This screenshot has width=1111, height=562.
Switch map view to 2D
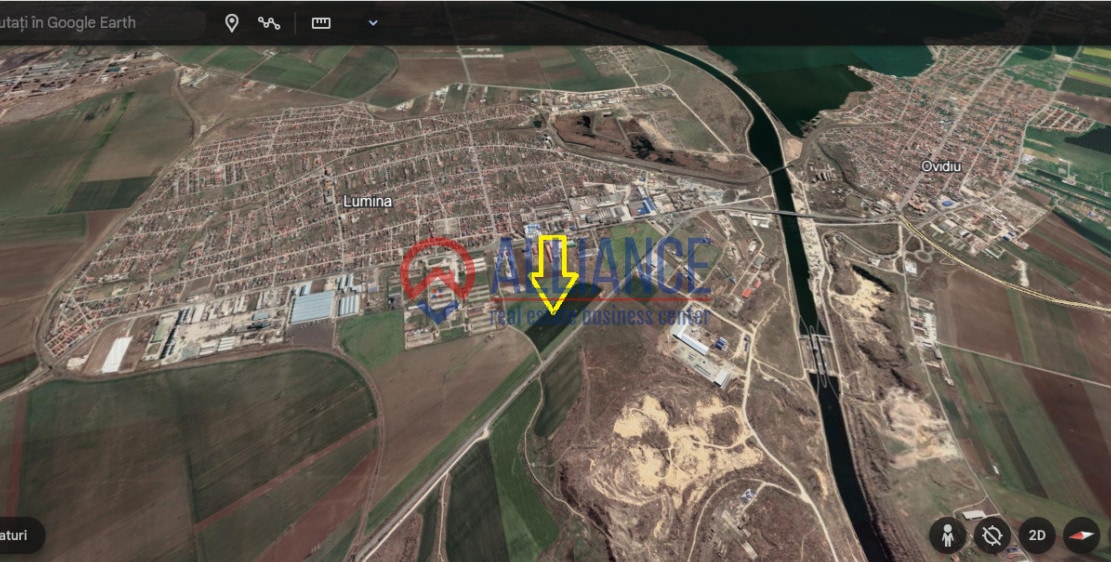click(1037, 535)
